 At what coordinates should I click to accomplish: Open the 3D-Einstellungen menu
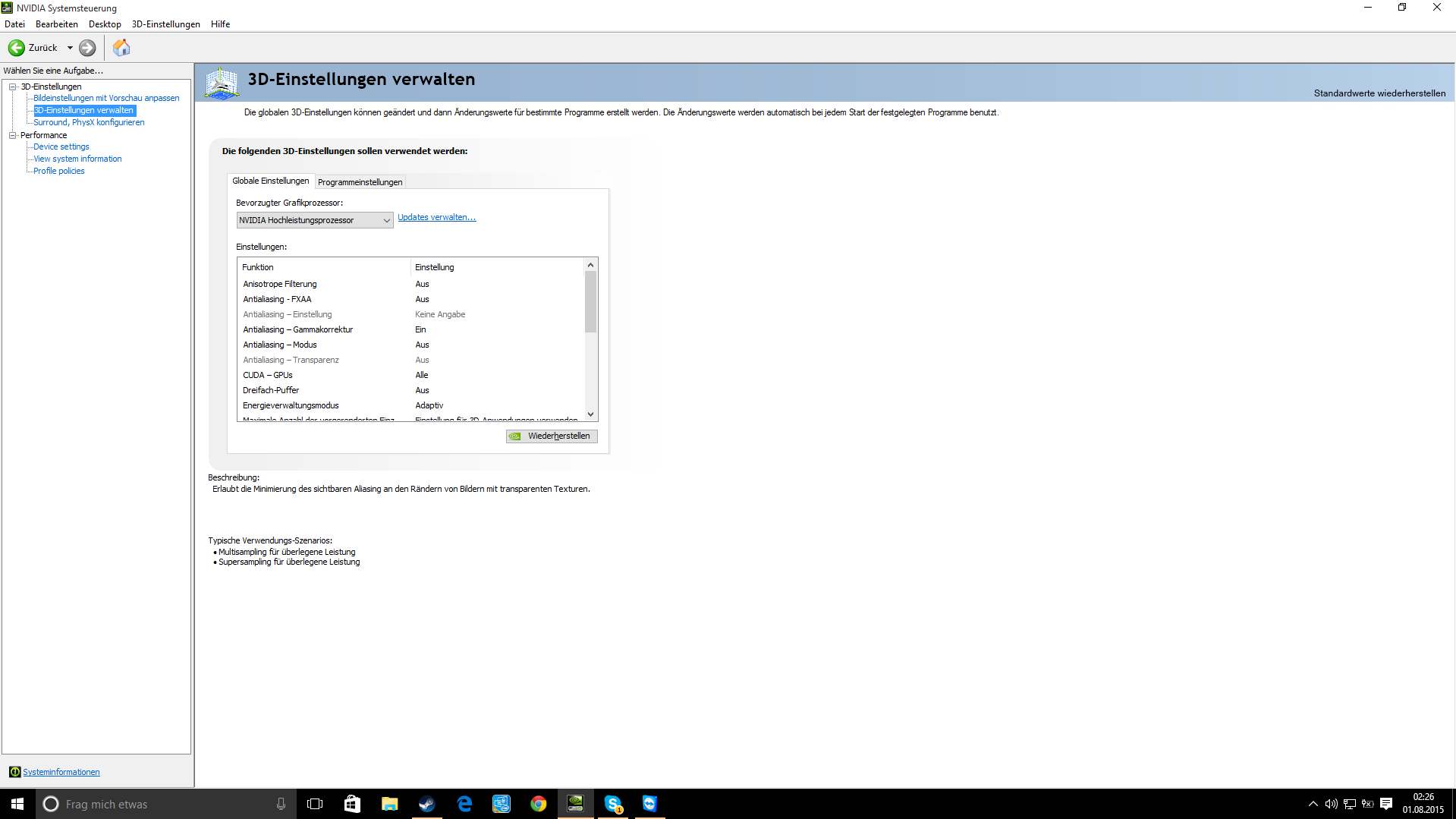[x=165, y=24]
